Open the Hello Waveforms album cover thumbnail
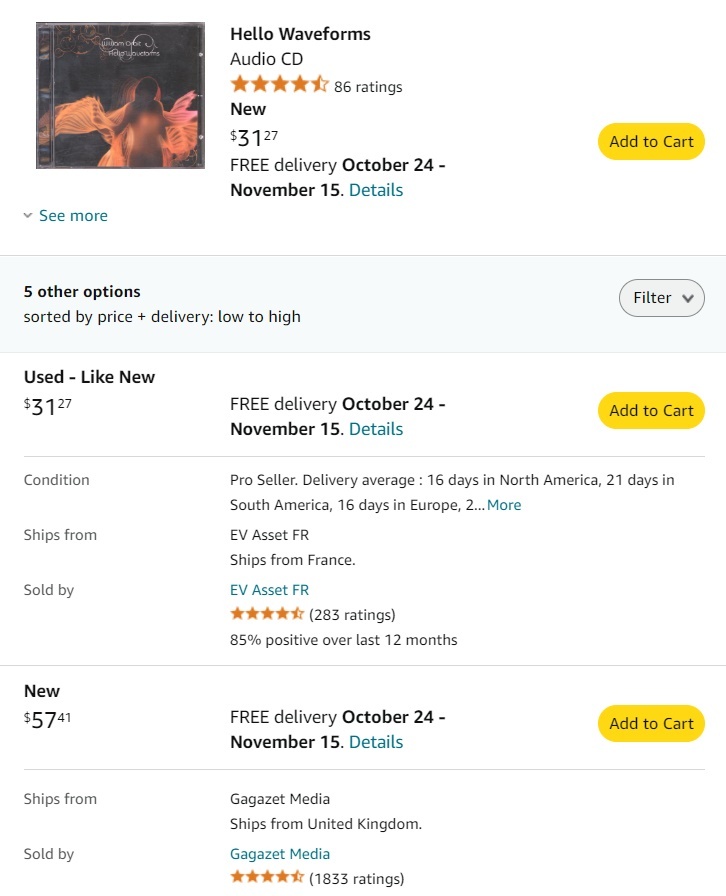The width and height of the screenshot is (726, 896). (x=121, y=96)
